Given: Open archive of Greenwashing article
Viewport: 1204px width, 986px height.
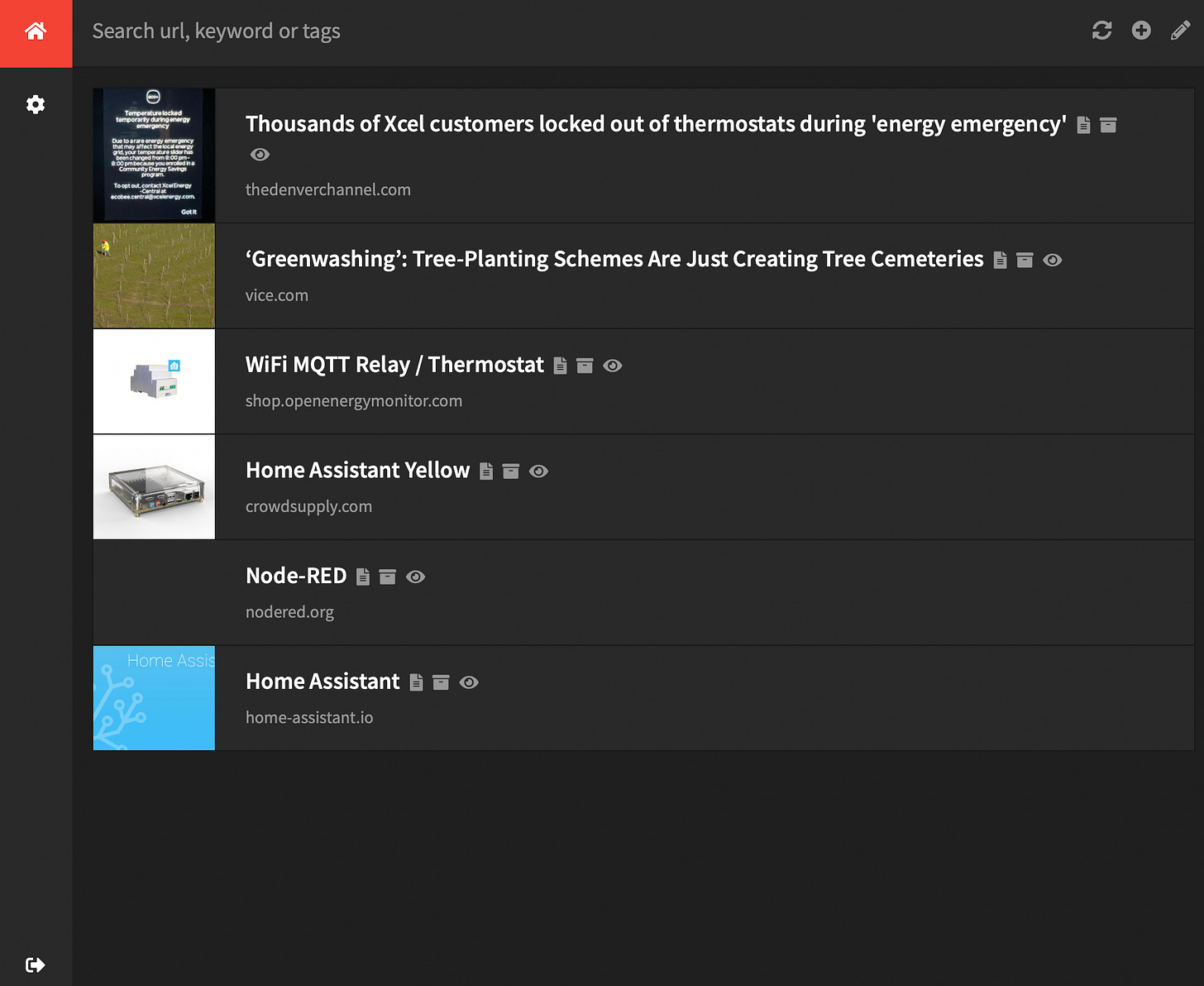Looking at the screenshot, I should click(x=1025, y=260).
